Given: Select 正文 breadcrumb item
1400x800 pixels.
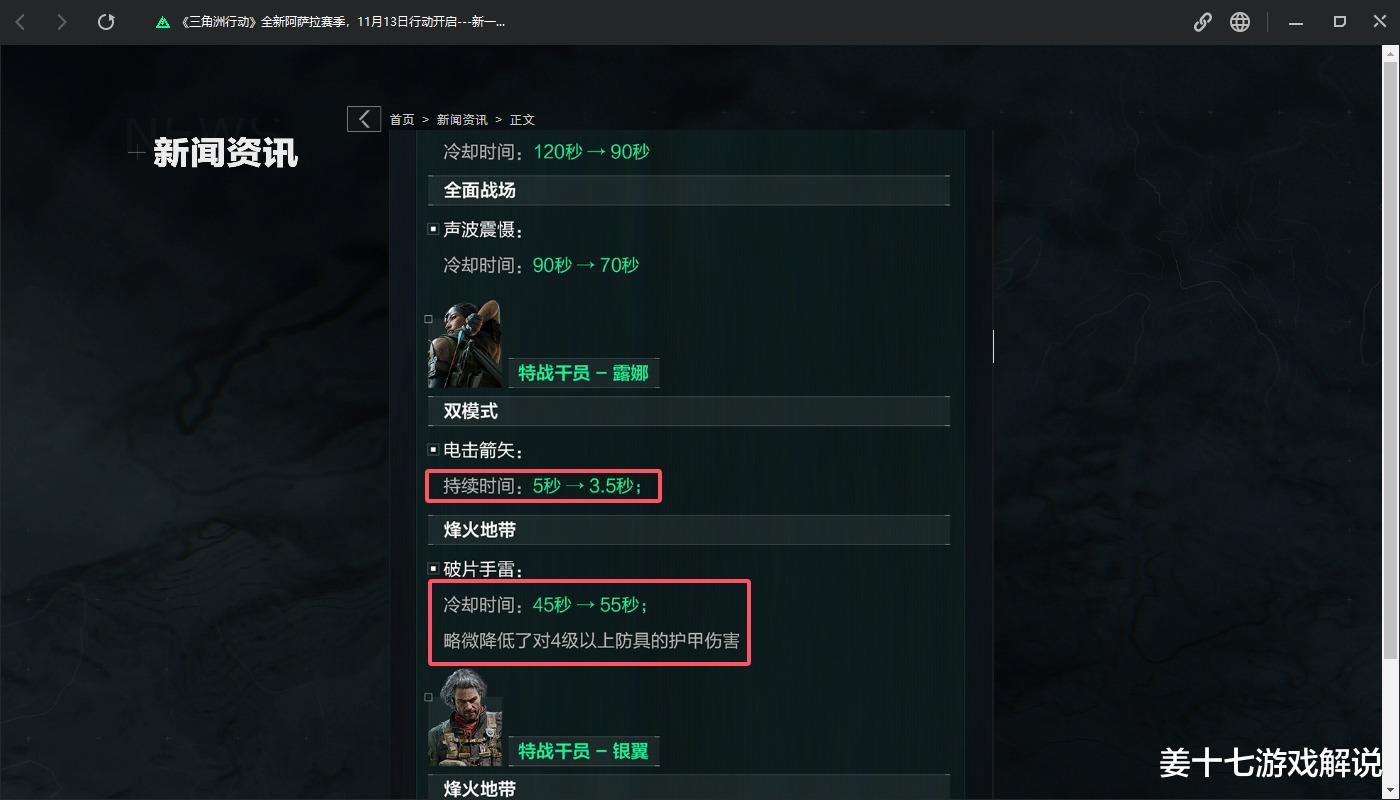Looking at the screenshot, I should [522, 119].
